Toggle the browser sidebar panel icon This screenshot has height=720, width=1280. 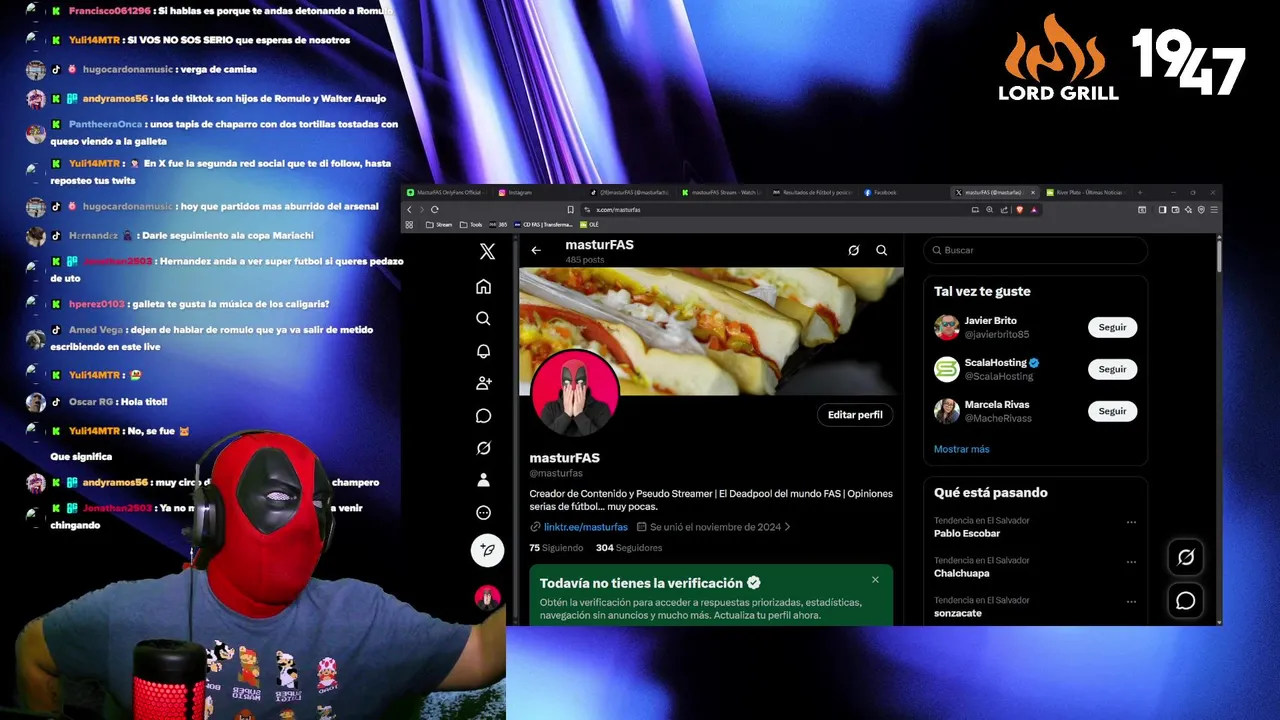pos(1162,210)
